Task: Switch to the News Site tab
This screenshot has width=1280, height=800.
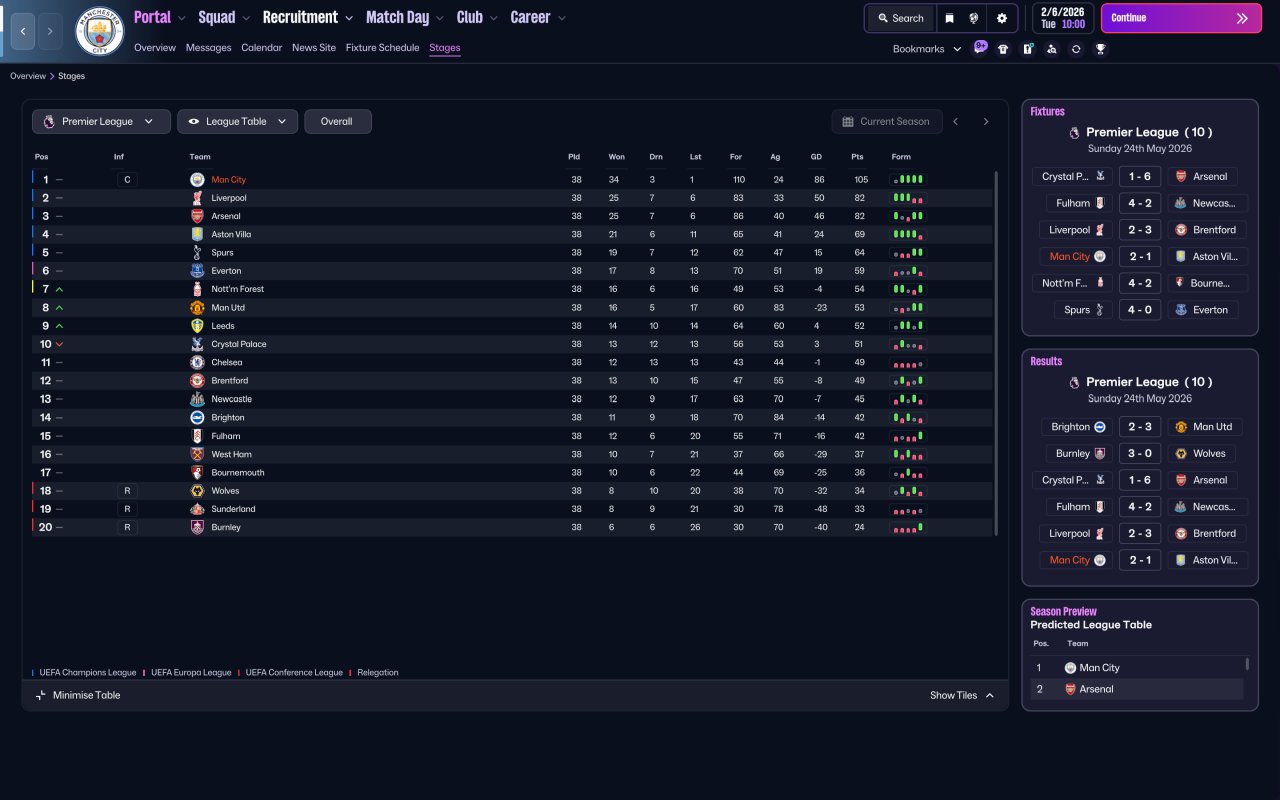Action: 314,48
